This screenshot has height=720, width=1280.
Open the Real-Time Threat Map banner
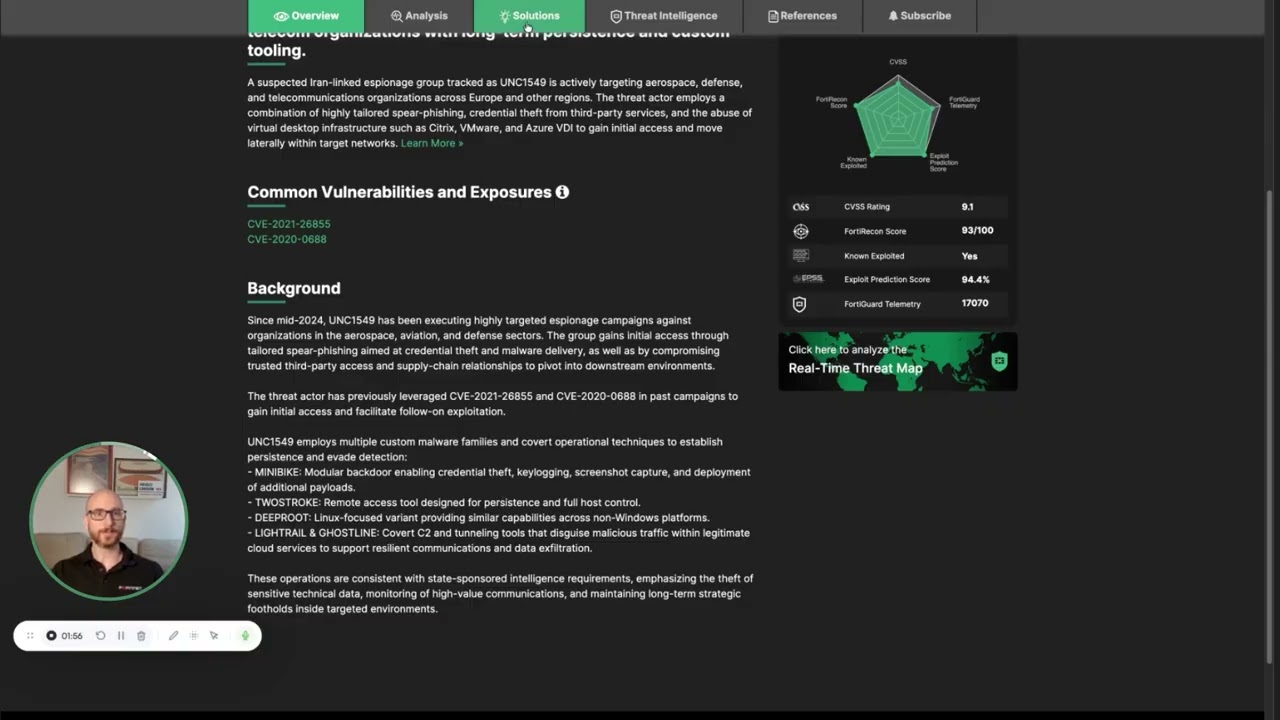pos(898,361)
